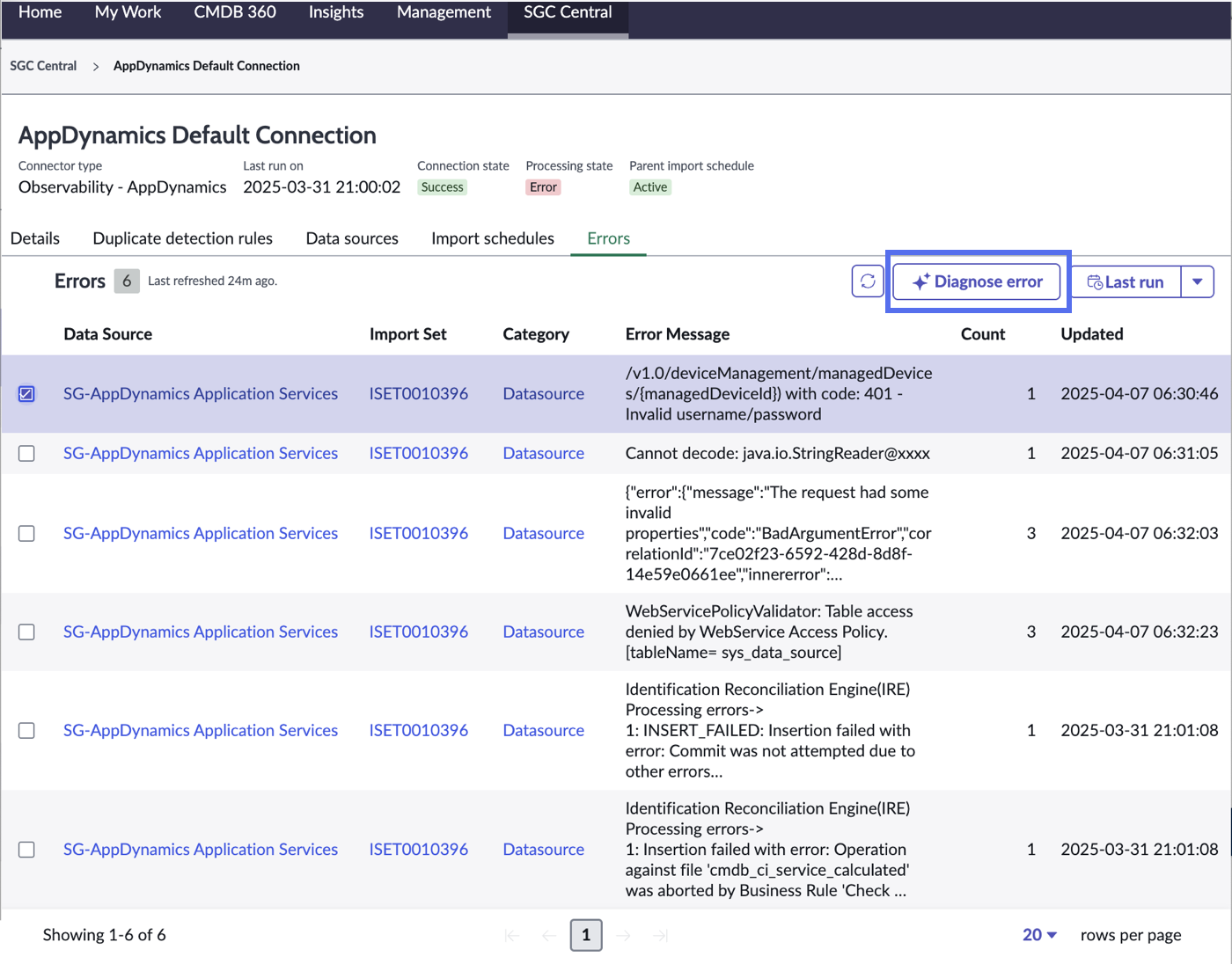1232x964 pixels.
Task: Click the Import Set column header
Action: click(x=408, y=334)
